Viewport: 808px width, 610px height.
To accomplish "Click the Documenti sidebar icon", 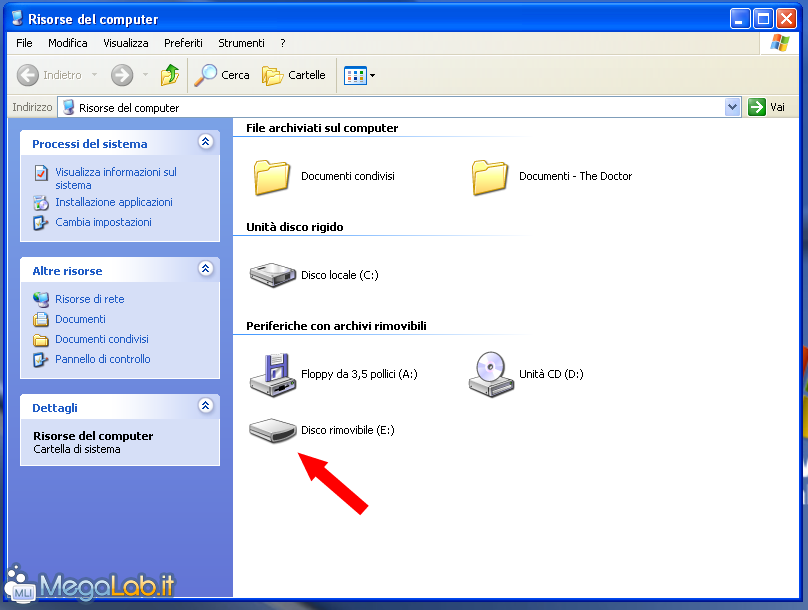I will (x=41, y=319).
